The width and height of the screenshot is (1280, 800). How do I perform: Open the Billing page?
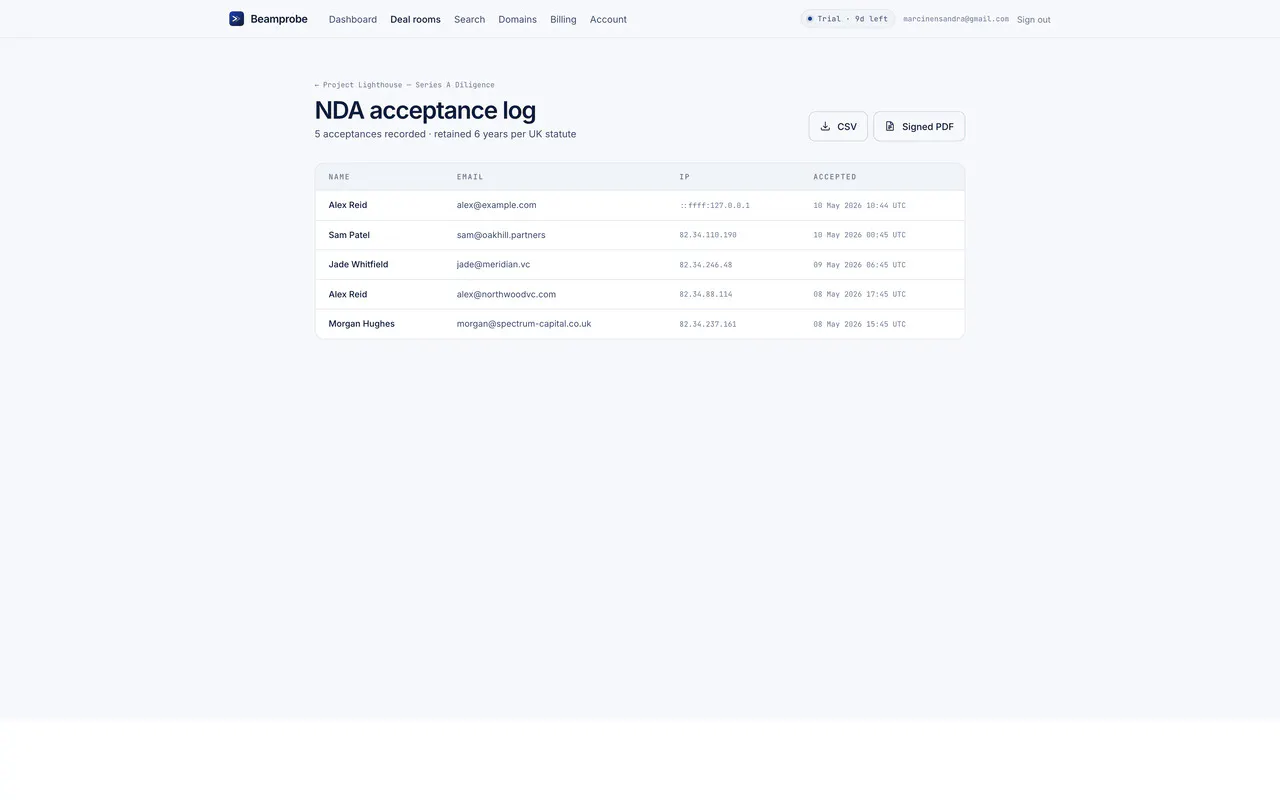563,19
